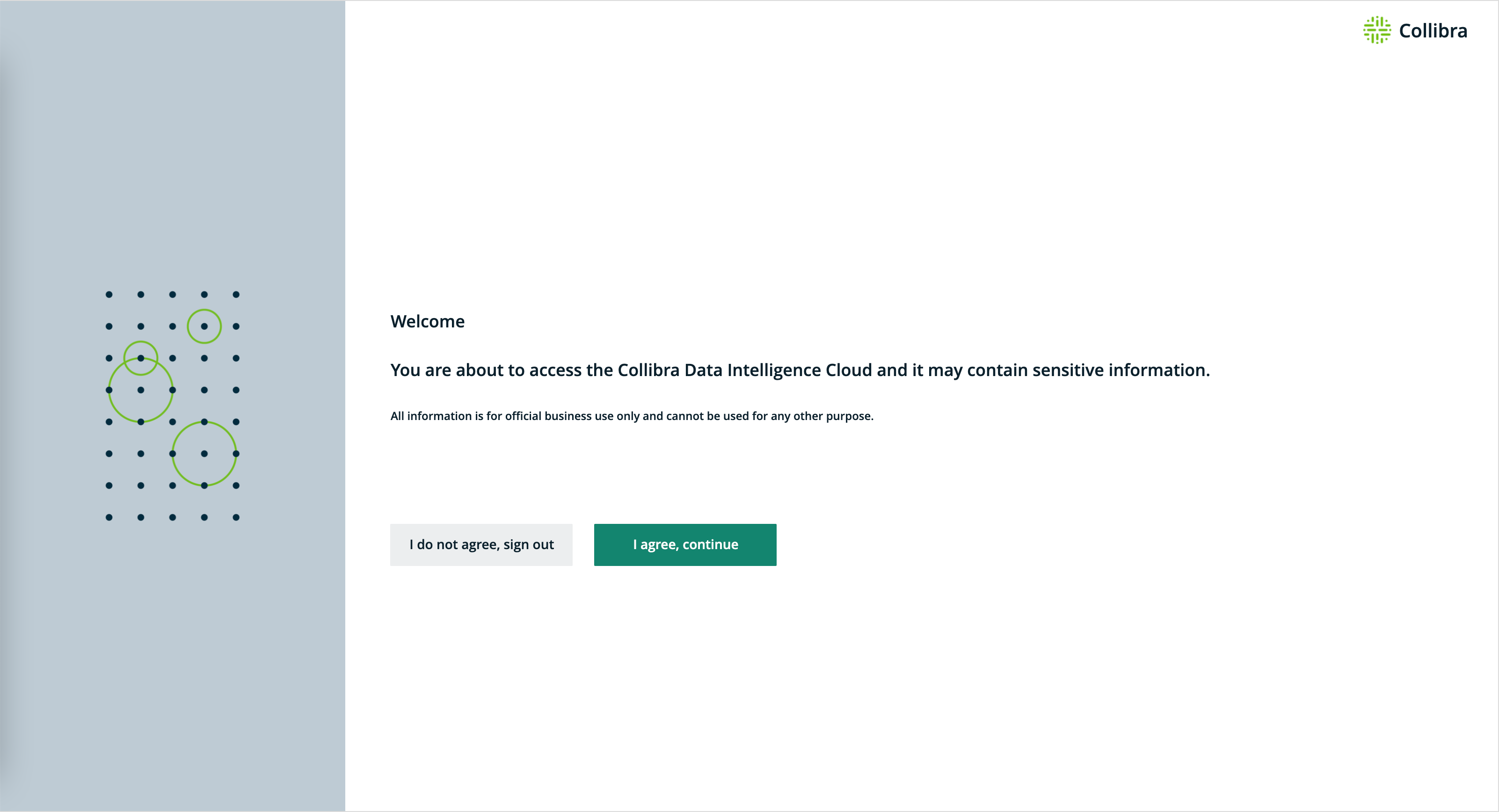Viewport: 1499px width, 812px height.
Task: Click the green Collibra logo icon
Action: tap(1376, 30)
